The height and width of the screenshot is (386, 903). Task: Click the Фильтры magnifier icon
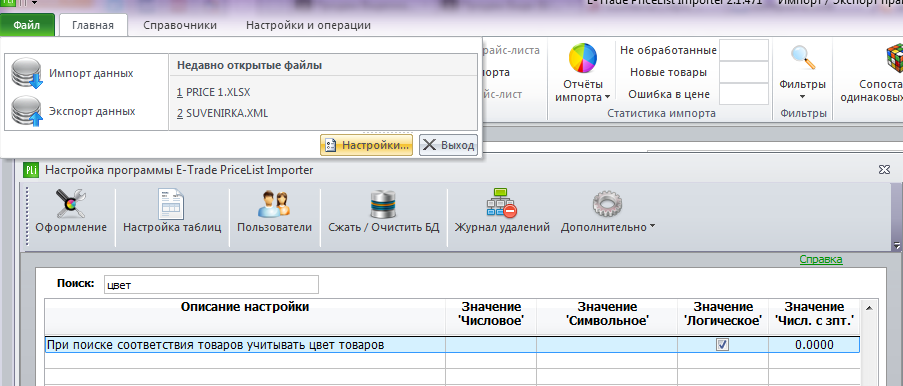tap(802, 58)
